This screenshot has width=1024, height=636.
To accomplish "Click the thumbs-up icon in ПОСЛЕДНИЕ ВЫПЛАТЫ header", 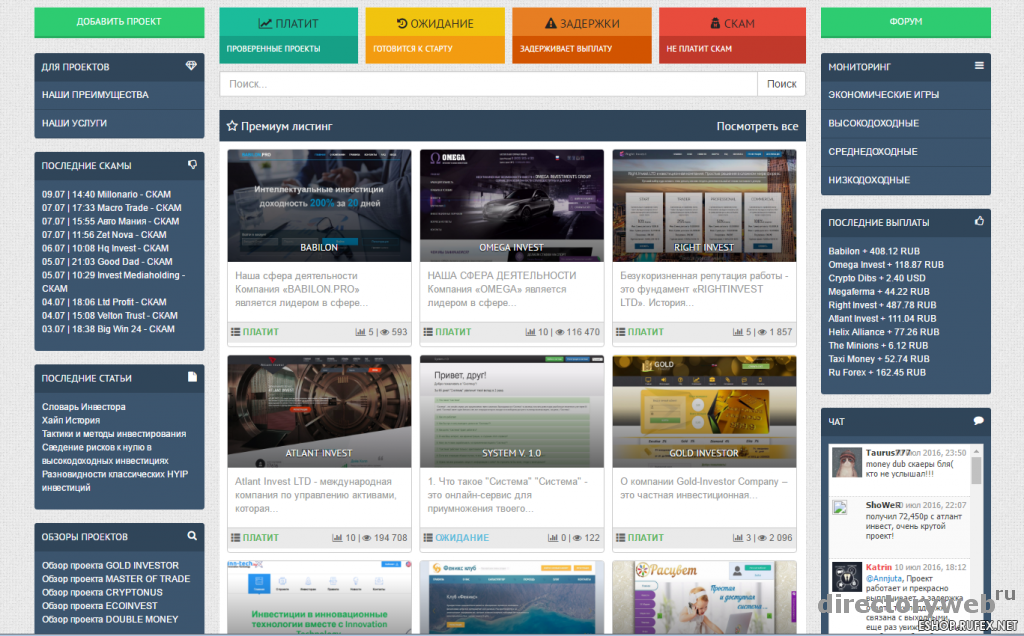I will (x=979, y=221).
